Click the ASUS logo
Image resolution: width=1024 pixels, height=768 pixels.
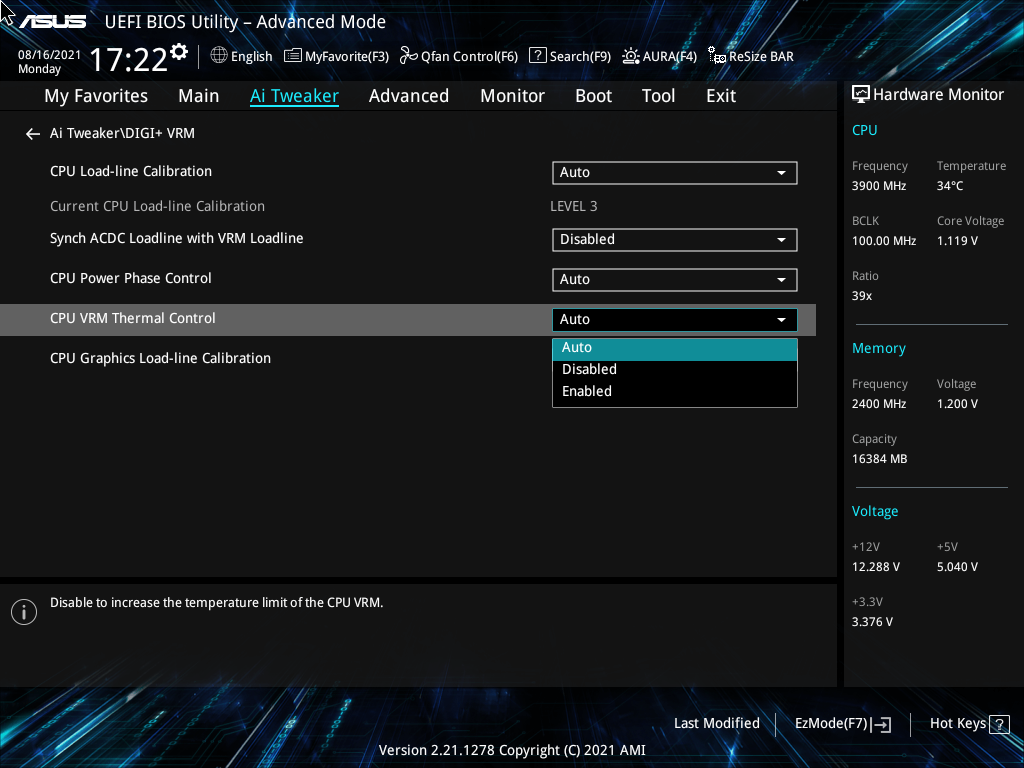click(53, 22)
